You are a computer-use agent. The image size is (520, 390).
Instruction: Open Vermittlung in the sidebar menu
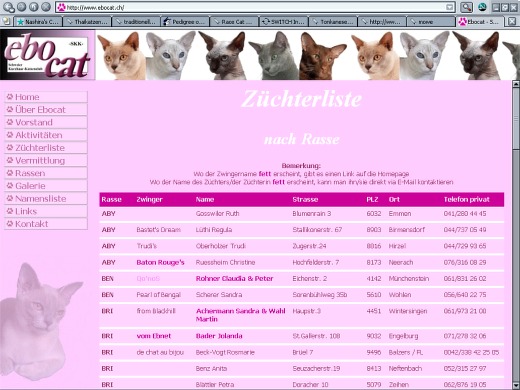(46, 161)
